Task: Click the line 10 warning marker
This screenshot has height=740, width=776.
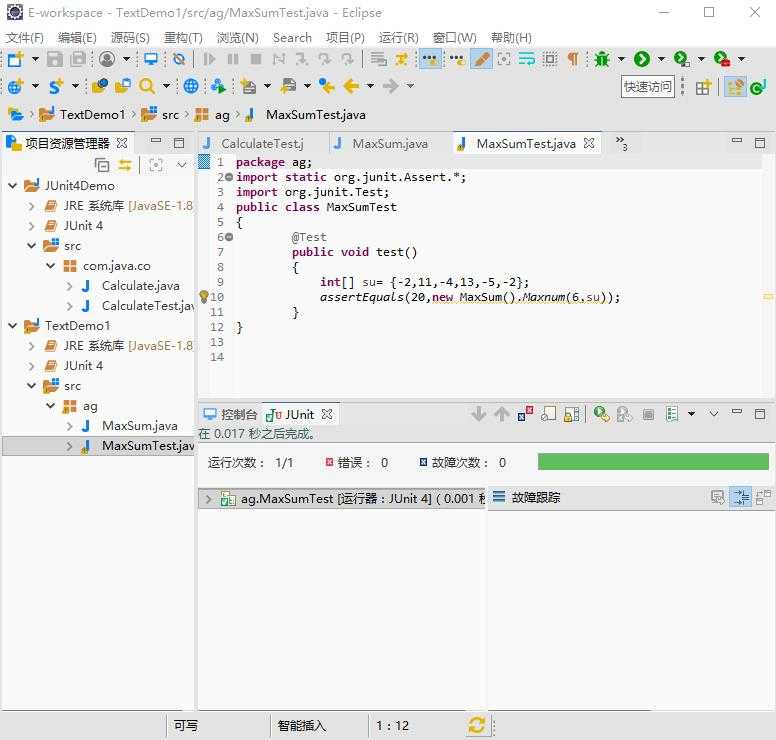Action: 203,296
